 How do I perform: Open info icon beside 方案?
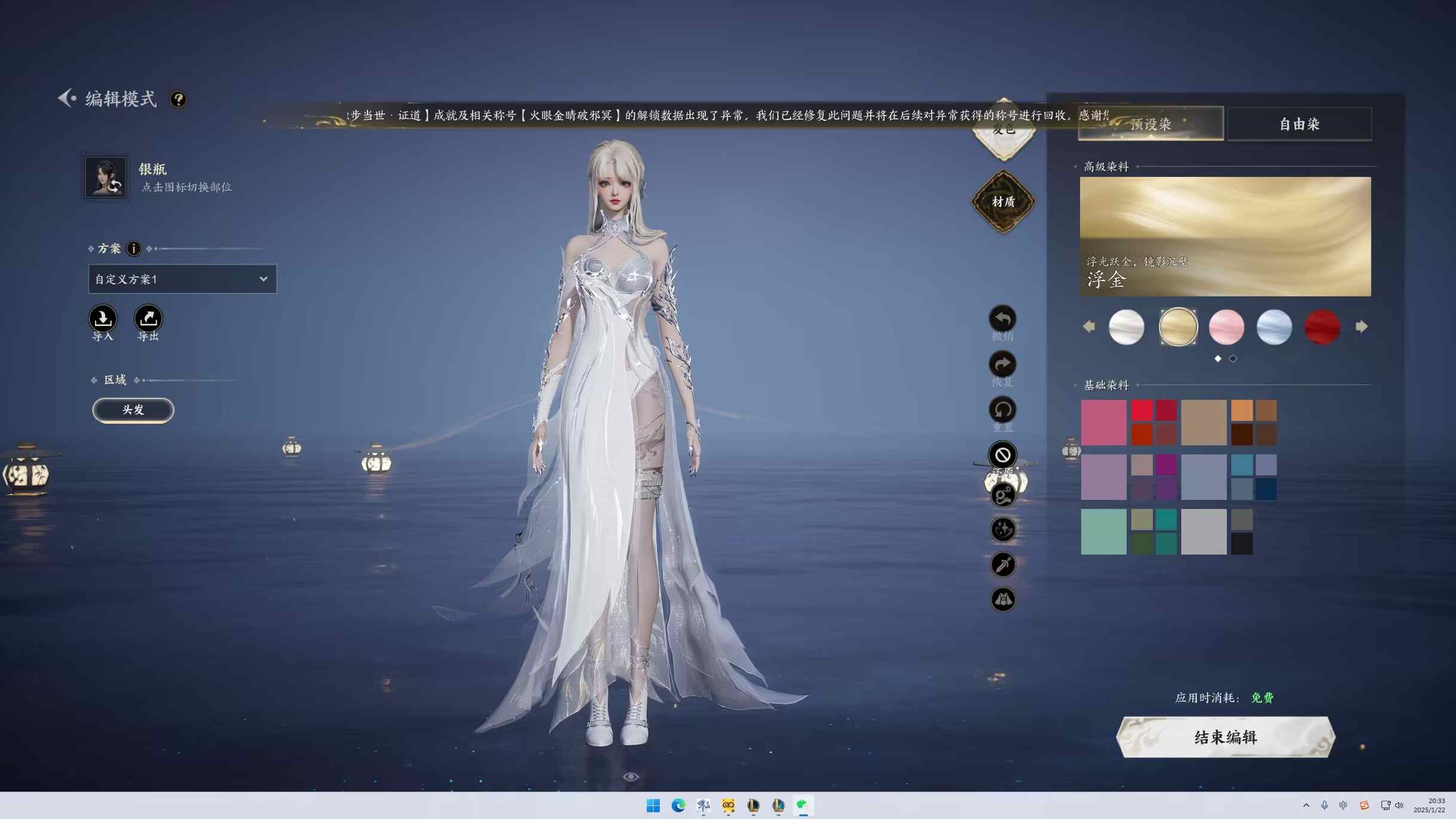tap(134, 249)
